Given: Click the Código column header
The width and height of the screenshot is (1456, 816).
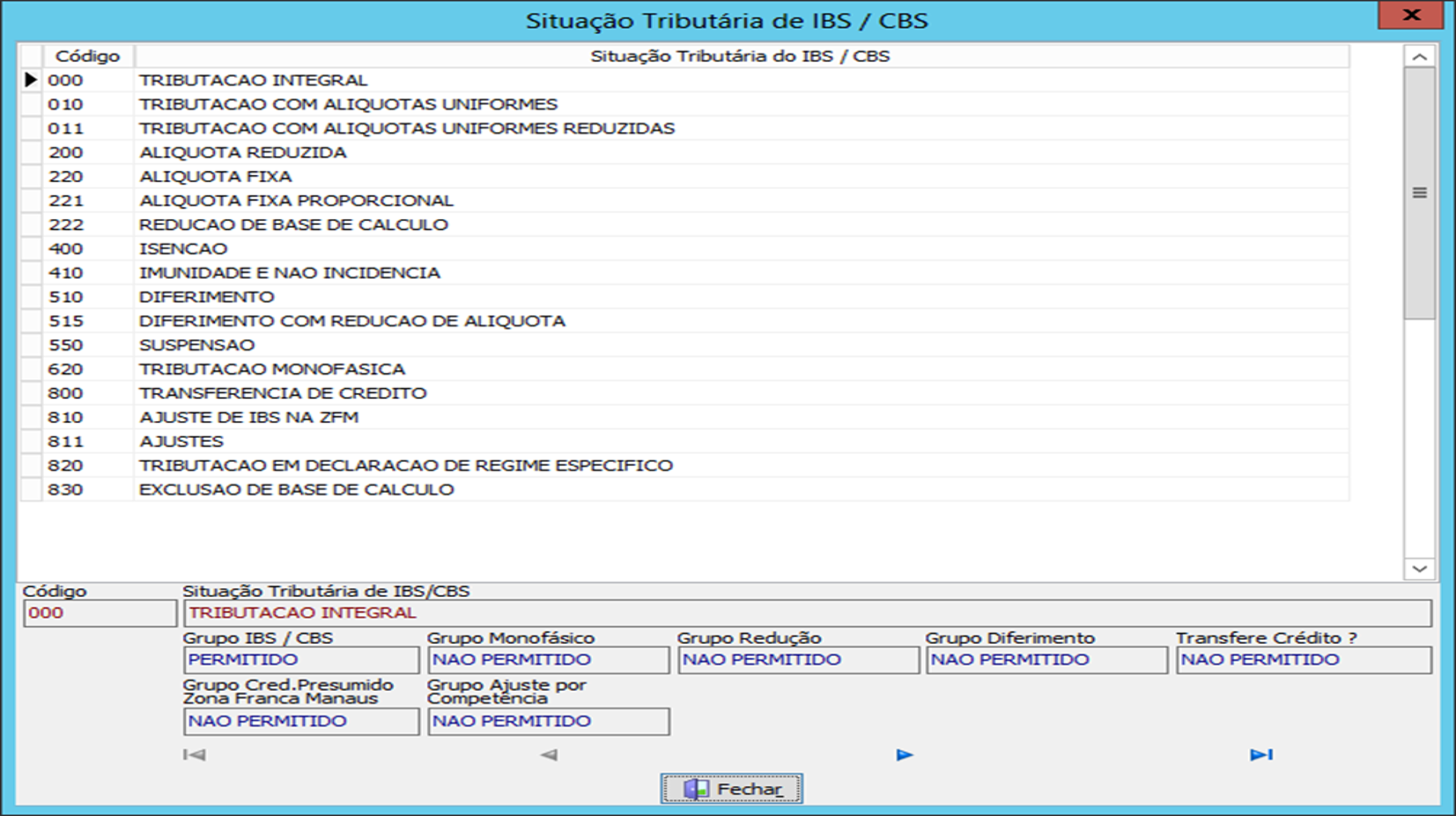Looking at the screenshot, I should click(88, 56).
